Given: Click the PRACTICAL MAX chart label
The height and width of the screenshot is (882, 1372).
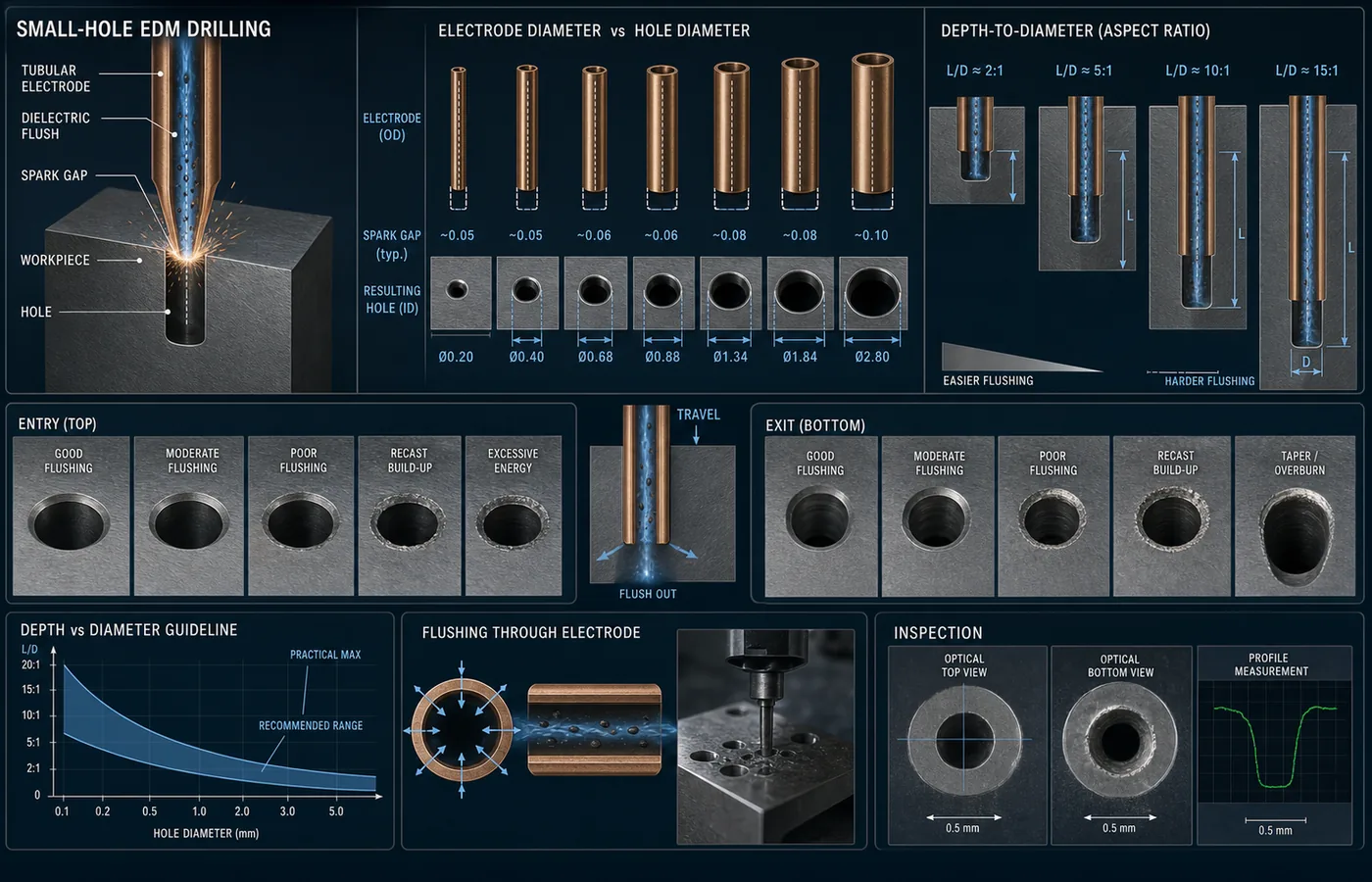Looking at the screenshot, I should pyautogui.click(x=325, y=655).
